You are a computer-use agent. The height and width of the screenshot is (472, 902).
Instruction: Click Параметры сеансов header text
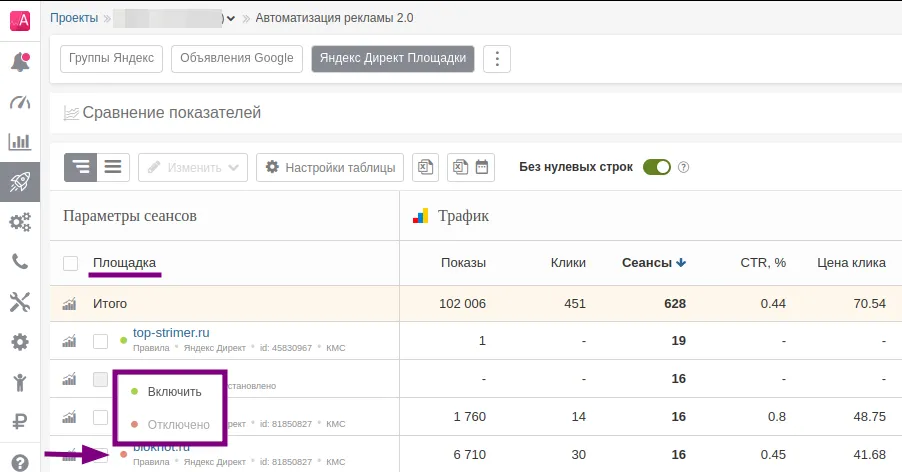pyautogui.click(x=130, y=216)
